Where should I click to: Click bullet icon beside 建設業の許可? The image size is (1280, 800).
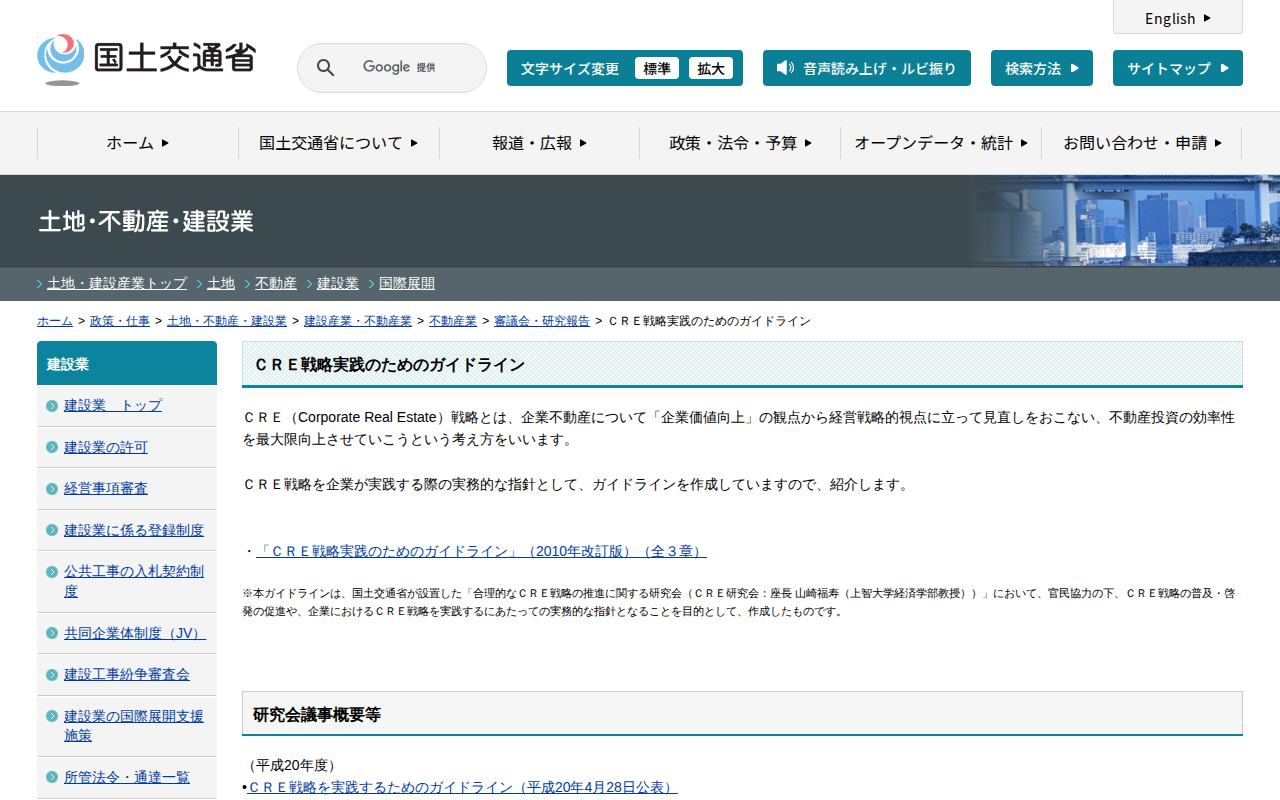[52, 447]
